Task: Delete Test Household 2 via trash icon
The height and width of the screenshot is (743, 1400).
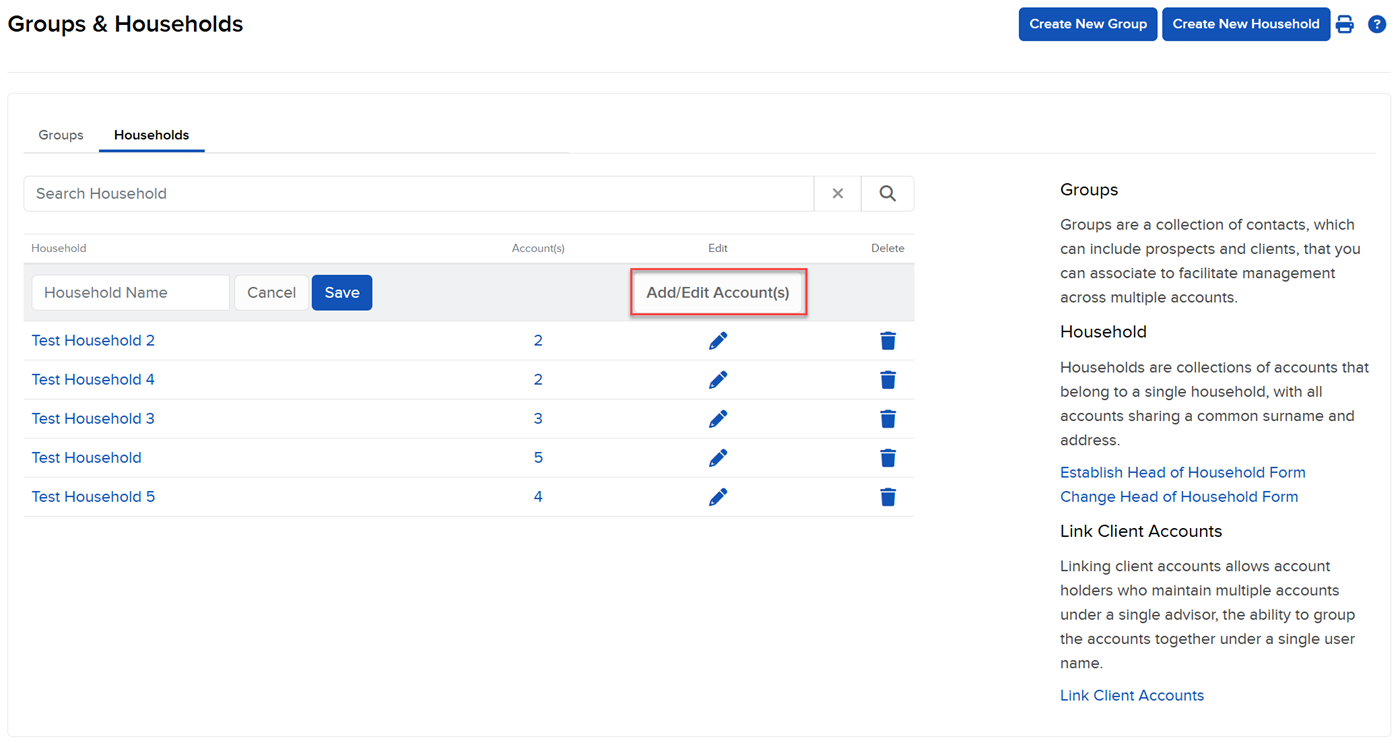Action: click(x=888, y=341)
